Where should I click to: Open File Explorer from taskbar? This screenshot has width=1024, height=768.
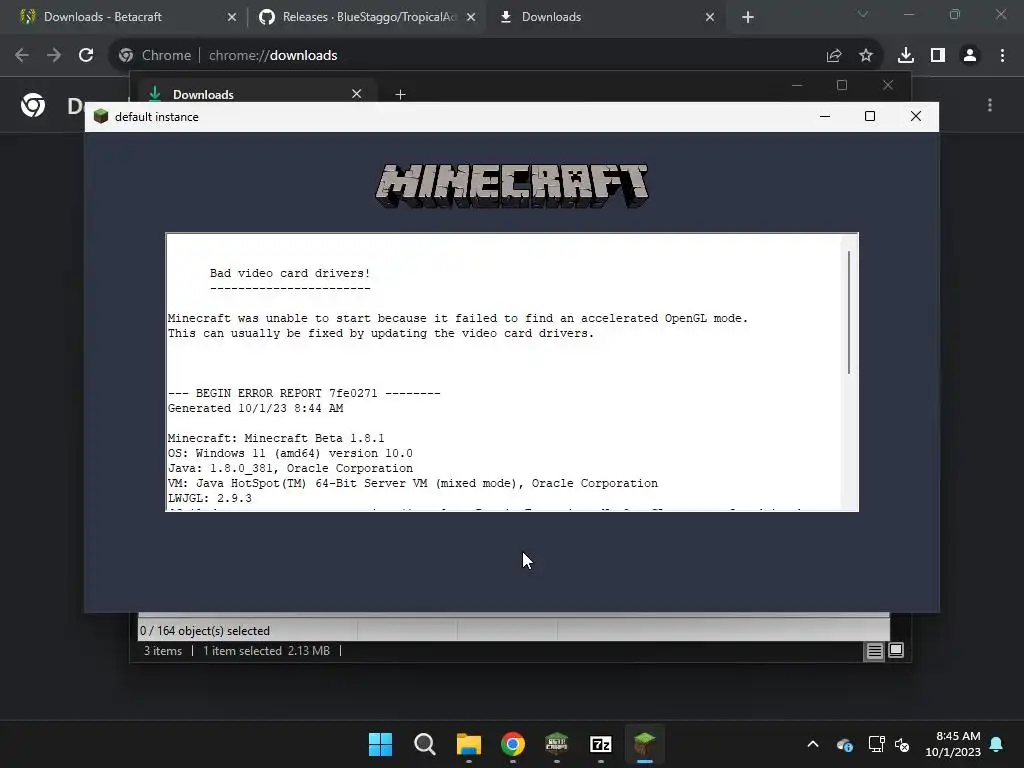tap(469, 744)
